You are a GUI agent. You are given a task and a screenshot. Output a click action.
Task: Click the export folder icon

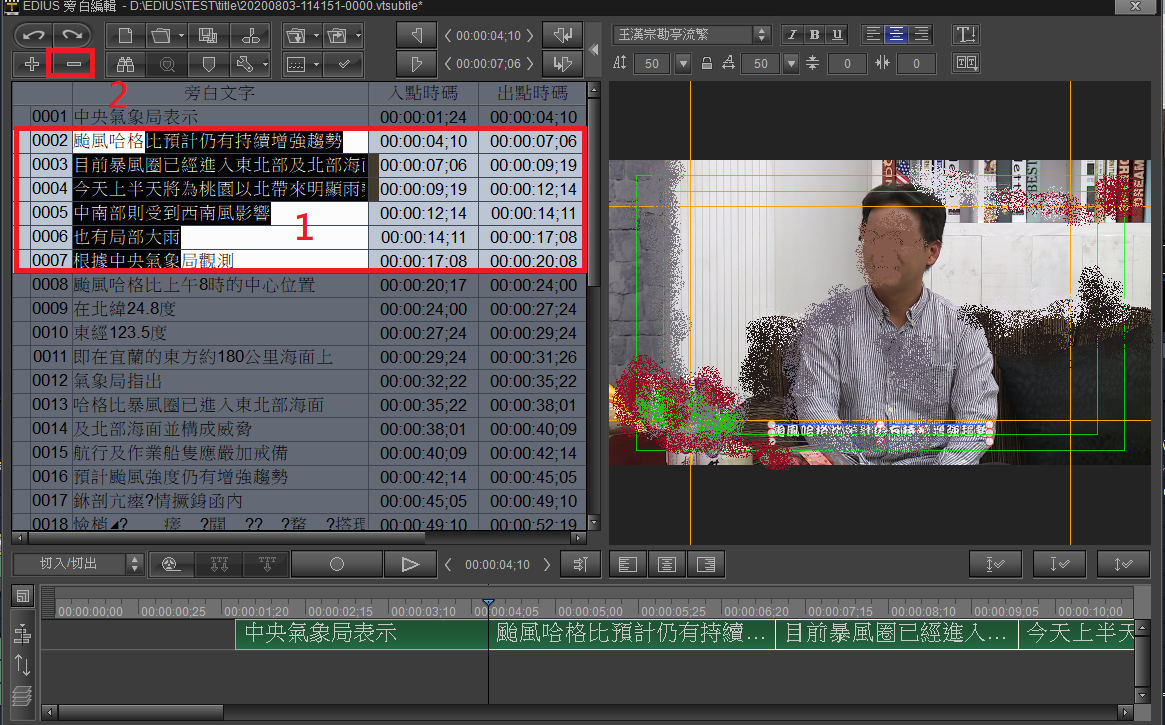337,35
